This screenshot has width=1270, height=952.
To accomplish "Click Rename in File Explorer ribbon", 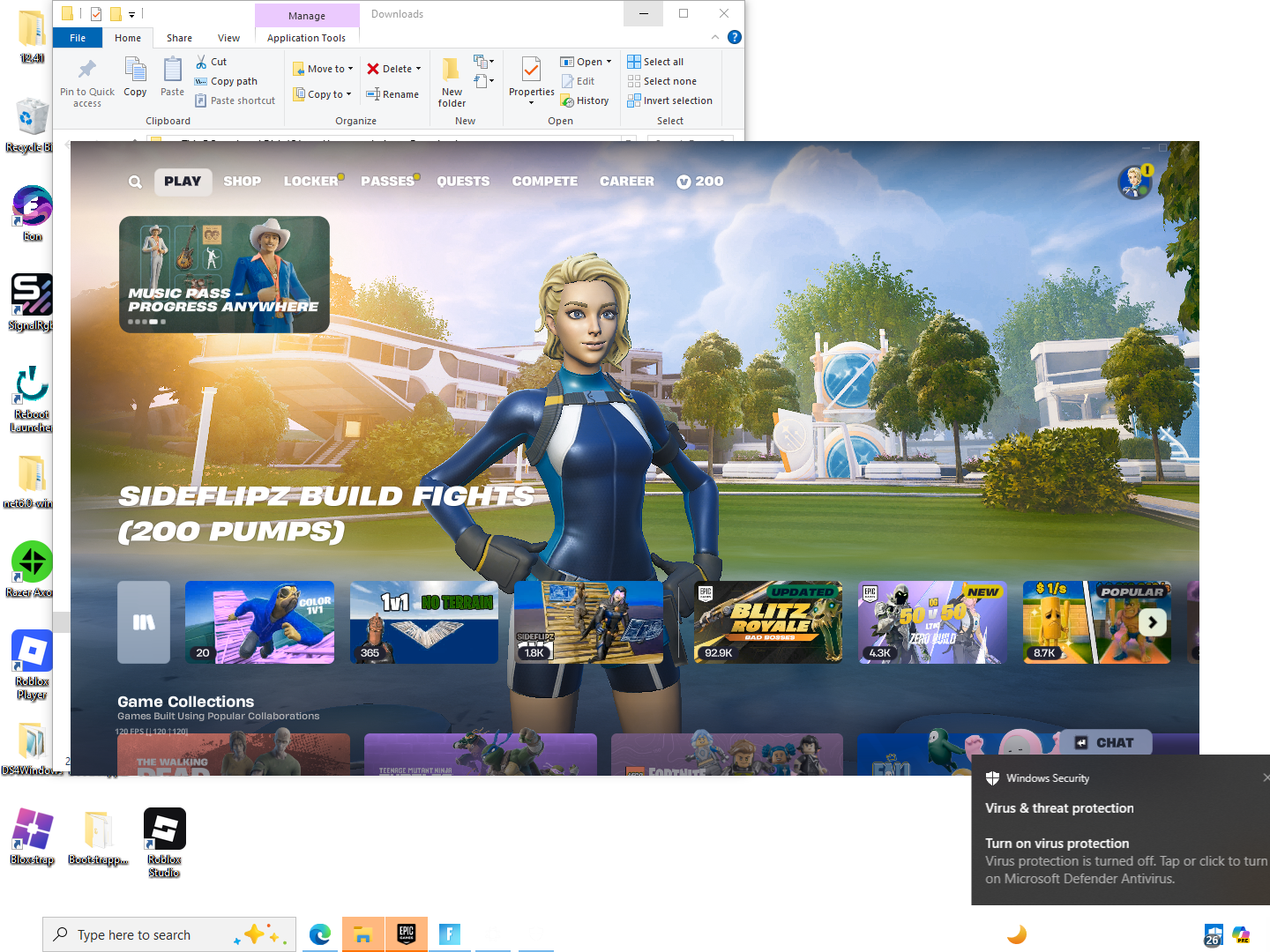I will [x=392, y=94].
